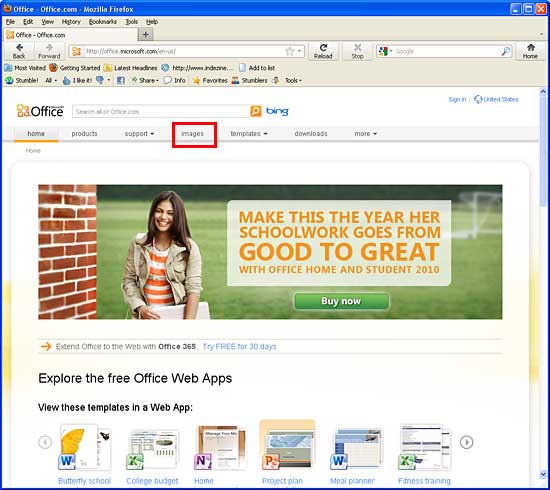Open the View menu
The height and width of the screenshot is (490, 550).
(x=48, y=22)
